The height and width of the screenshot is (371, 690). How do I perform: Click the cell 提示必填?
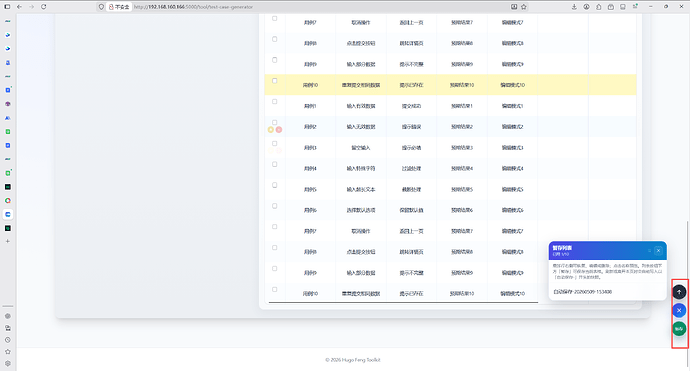(411, 148)
